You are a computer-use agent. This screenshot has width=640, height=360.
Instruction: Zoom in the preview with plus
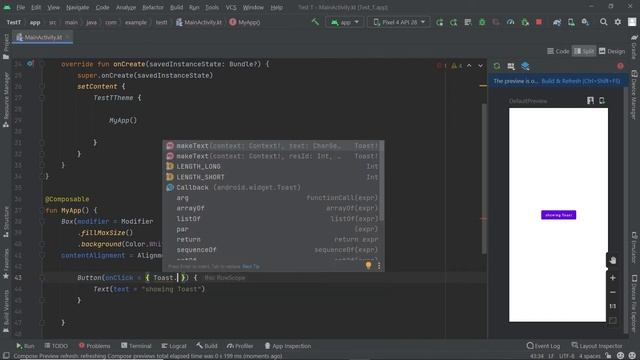[613, 278]
